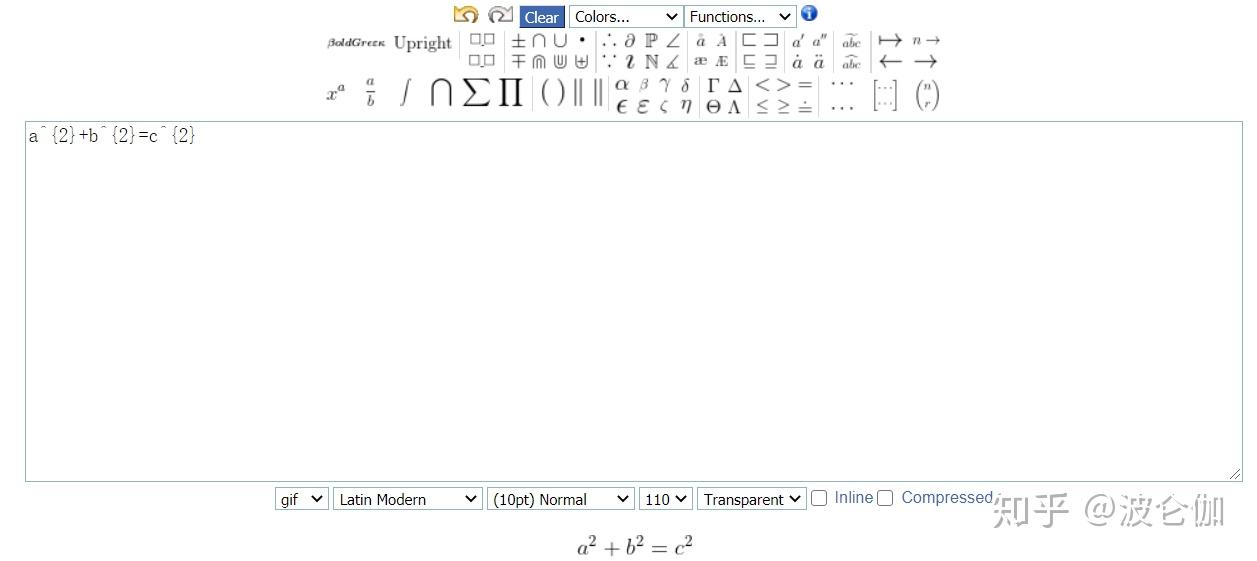Toggle the Inline checkbox

click(819, 498)
